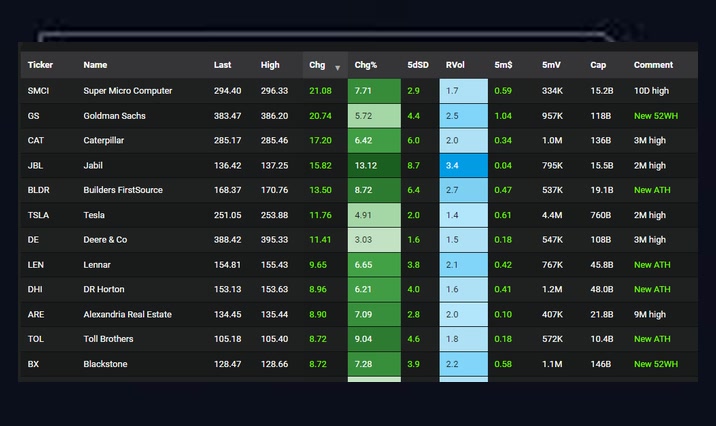Image resolution: width=716 pixels, height=426 pixels.
Task: Click the 10D high comment
Action: 651,91
